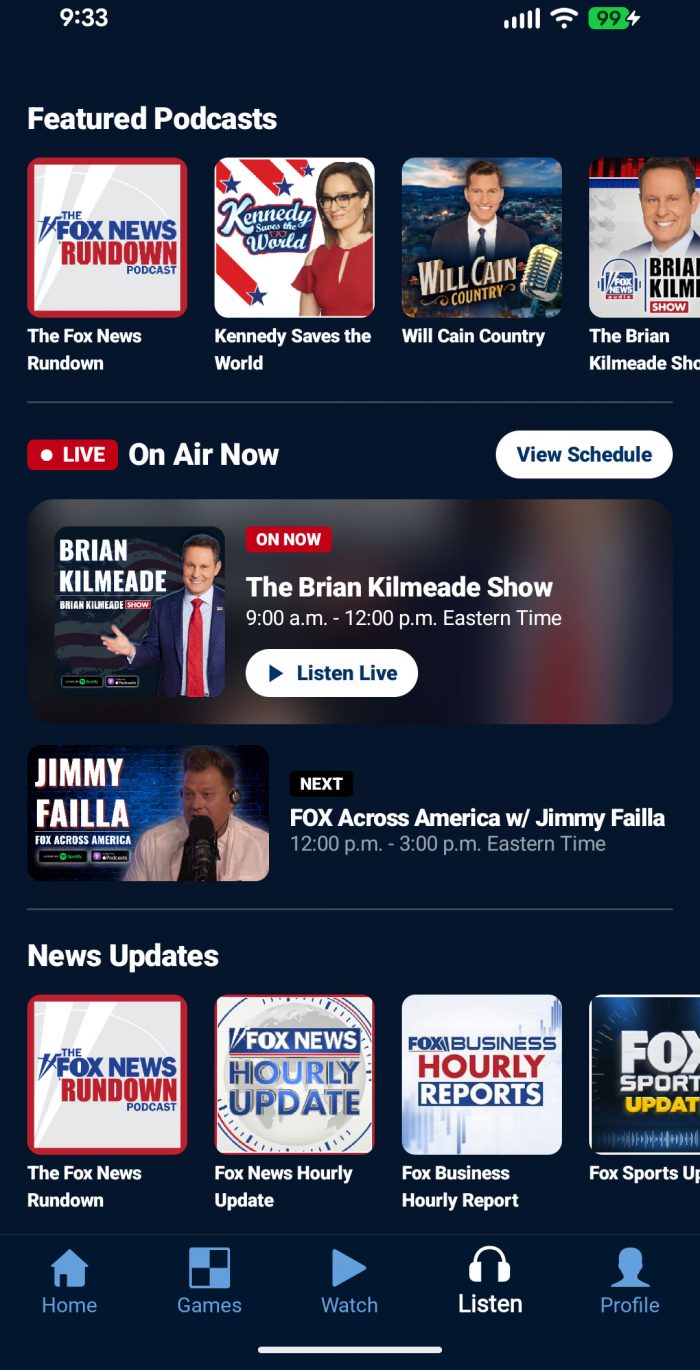Open the Fox News Hourly Update artwork

pyautogui.click(x=295, y=1074)
